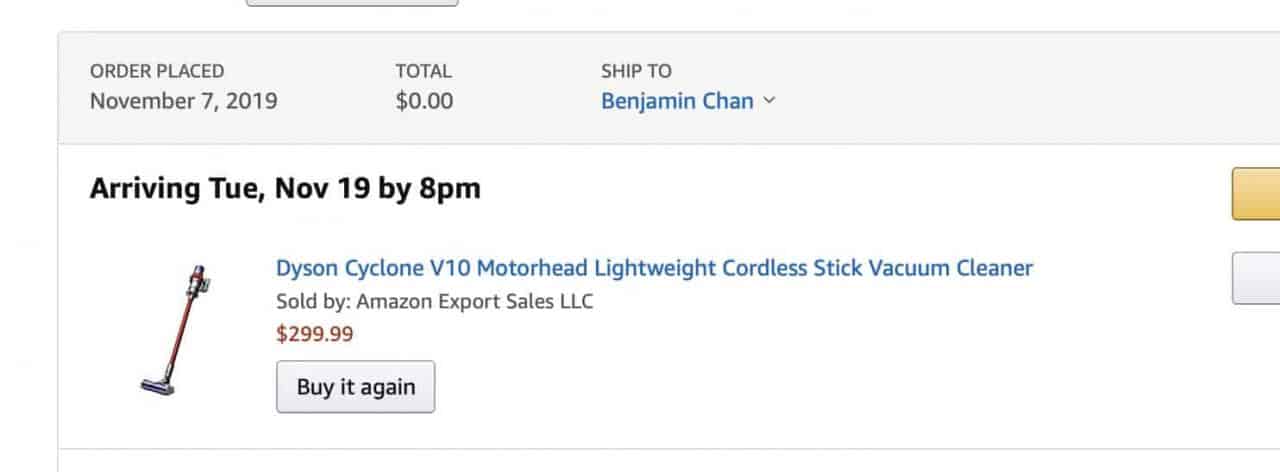The height and width of the screenshot is (472, 1280).
Task: Expand the chevron beside Benjamin Chan
Action: point(768,101)
